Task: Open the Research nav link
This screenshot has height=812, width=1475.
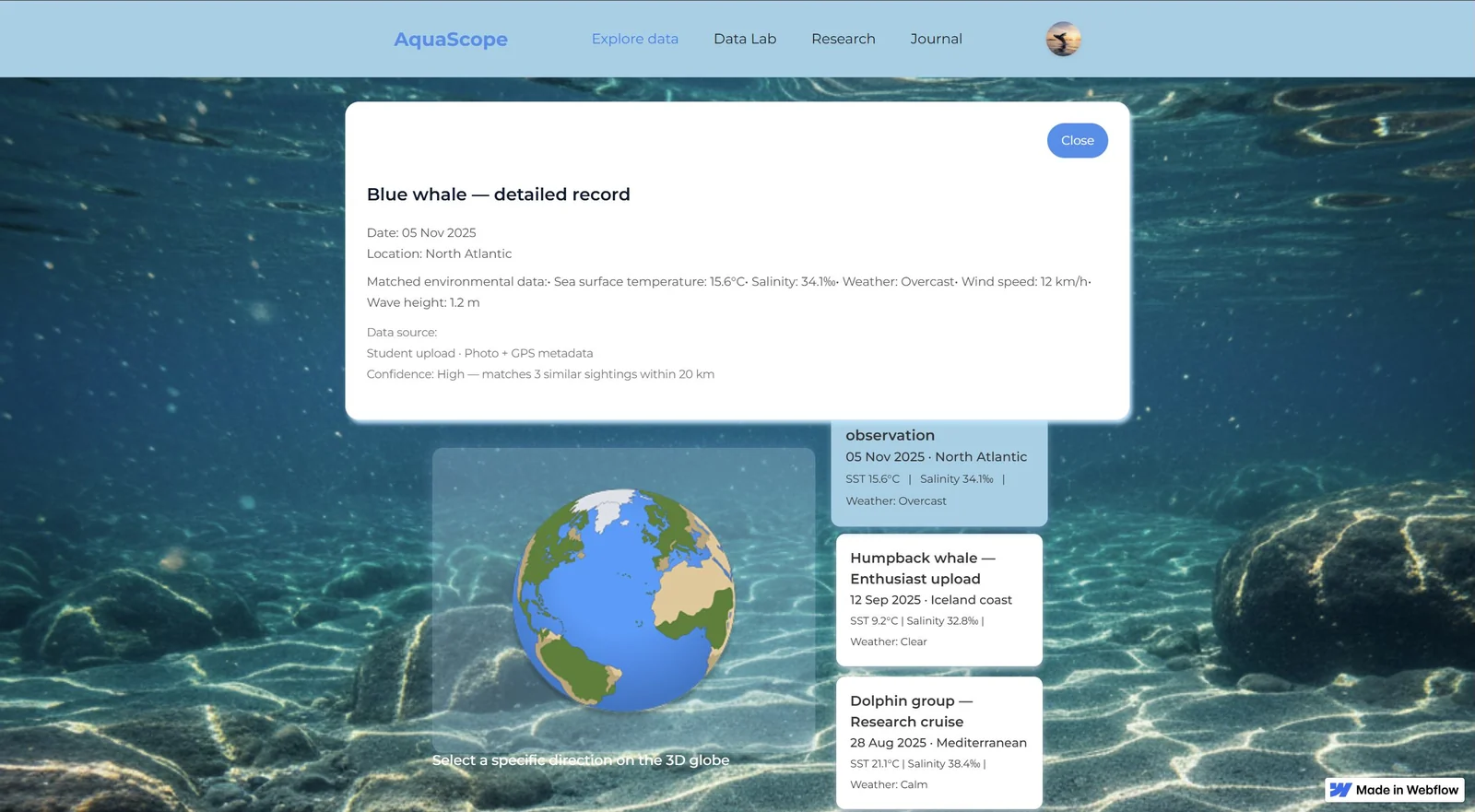Action: click(x=844, y=39)
